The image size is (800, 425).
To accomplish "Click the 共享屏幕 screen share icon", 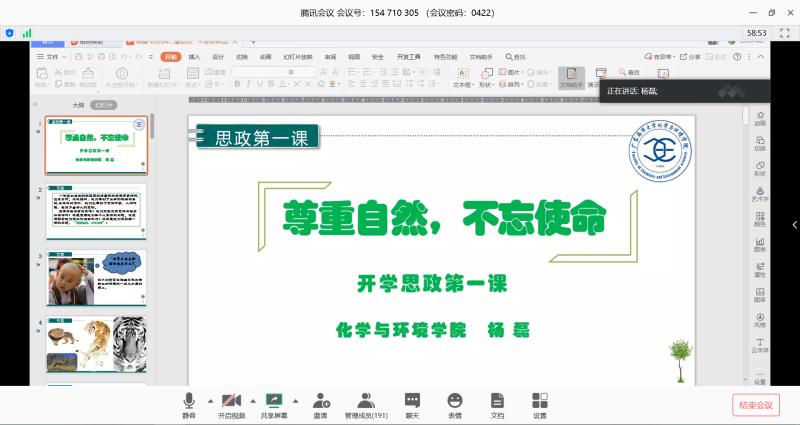I will (x=274, y=402).
